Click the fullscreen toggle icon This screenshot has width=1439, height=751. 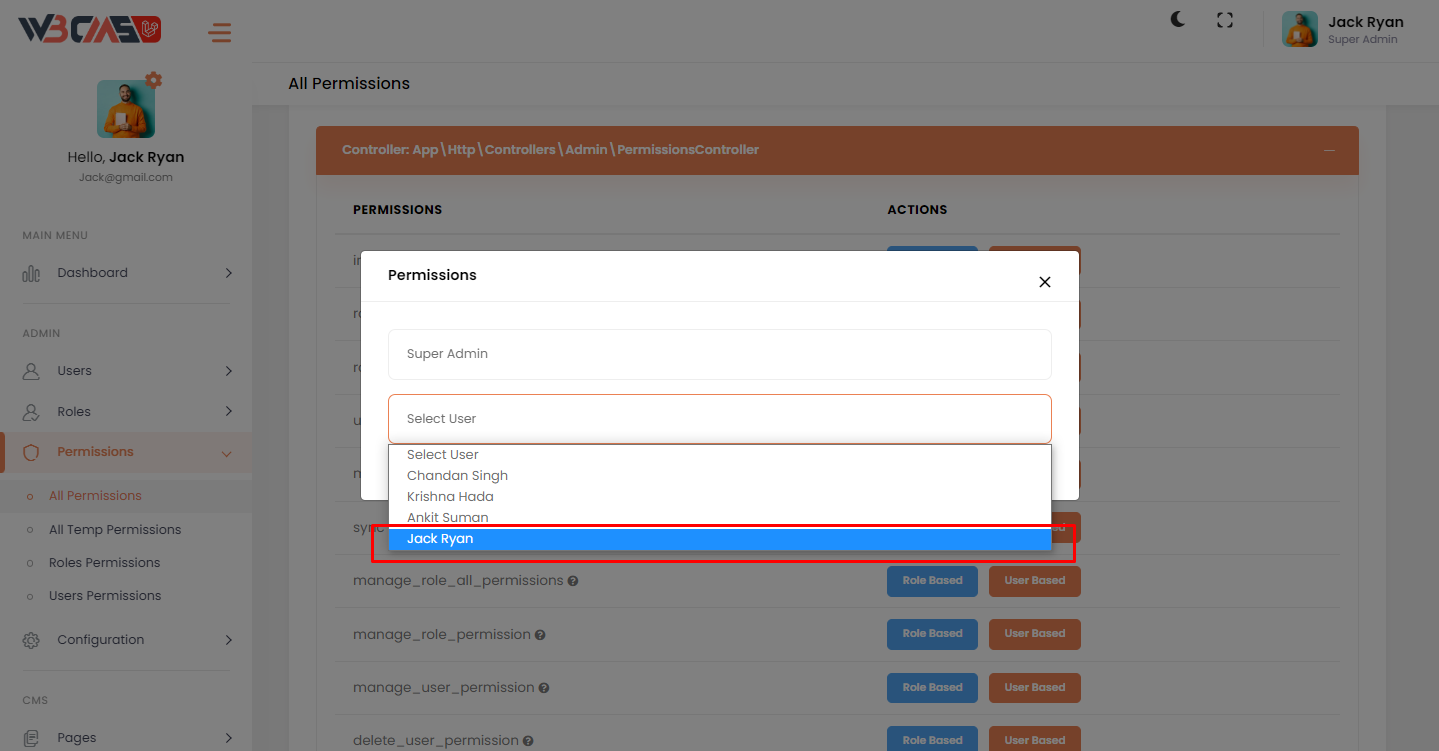[x=1224, y=20]
